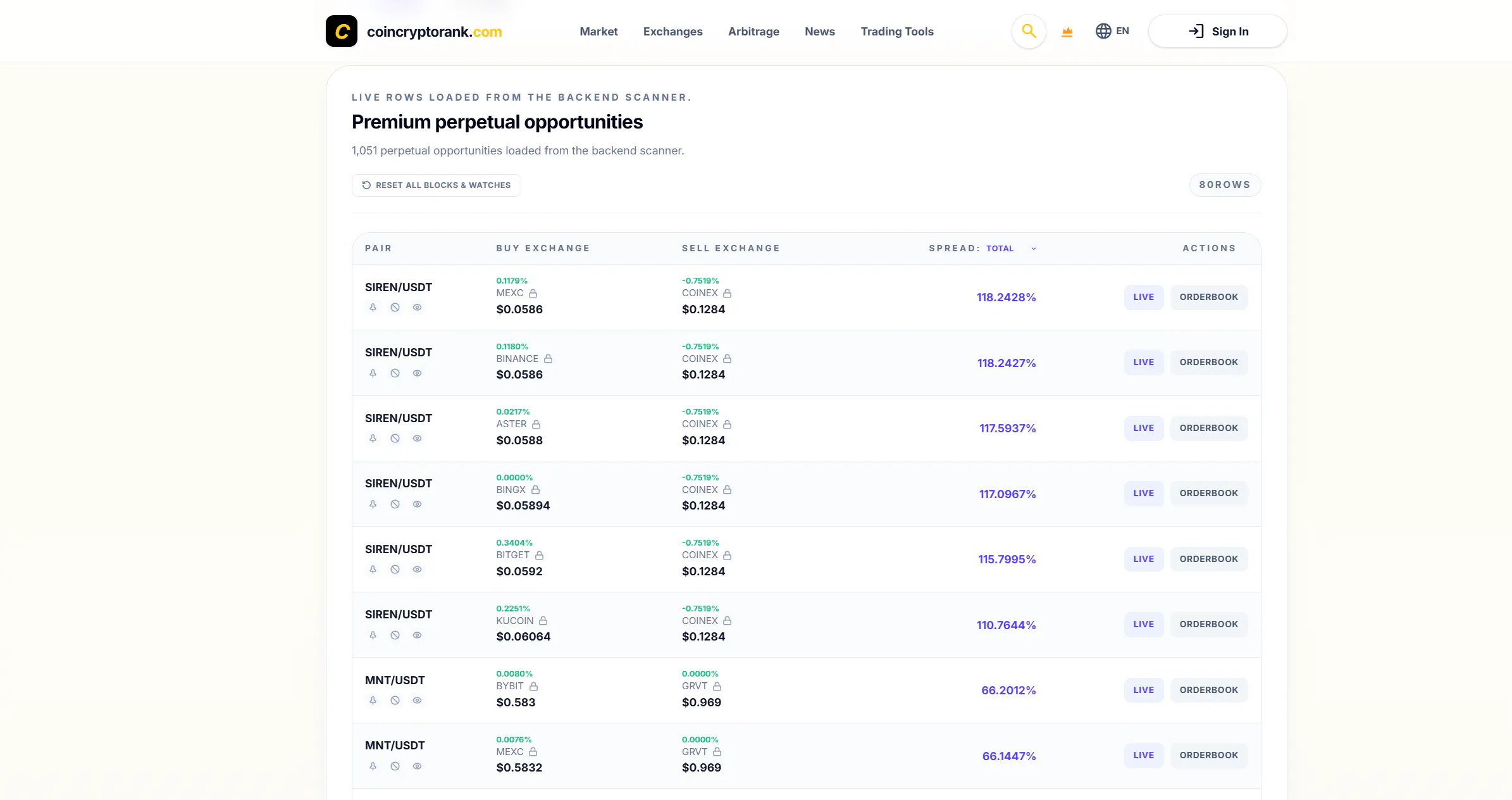
Task: Pin the SIREN/USDT MEXC row
Action: (373, 308)
